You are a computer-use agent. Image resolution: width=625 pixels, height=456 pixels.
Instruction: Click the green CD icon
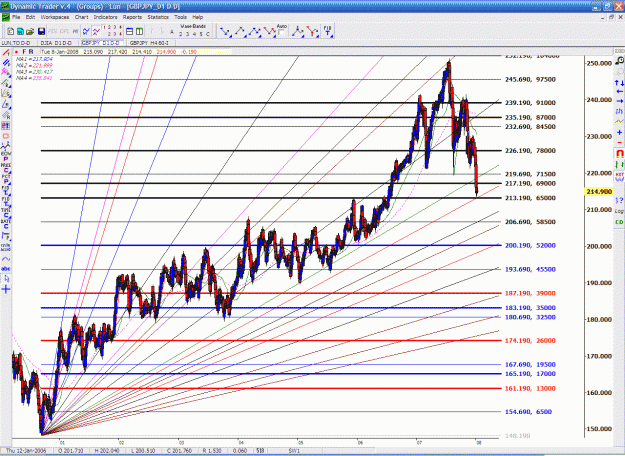(619, 222)
